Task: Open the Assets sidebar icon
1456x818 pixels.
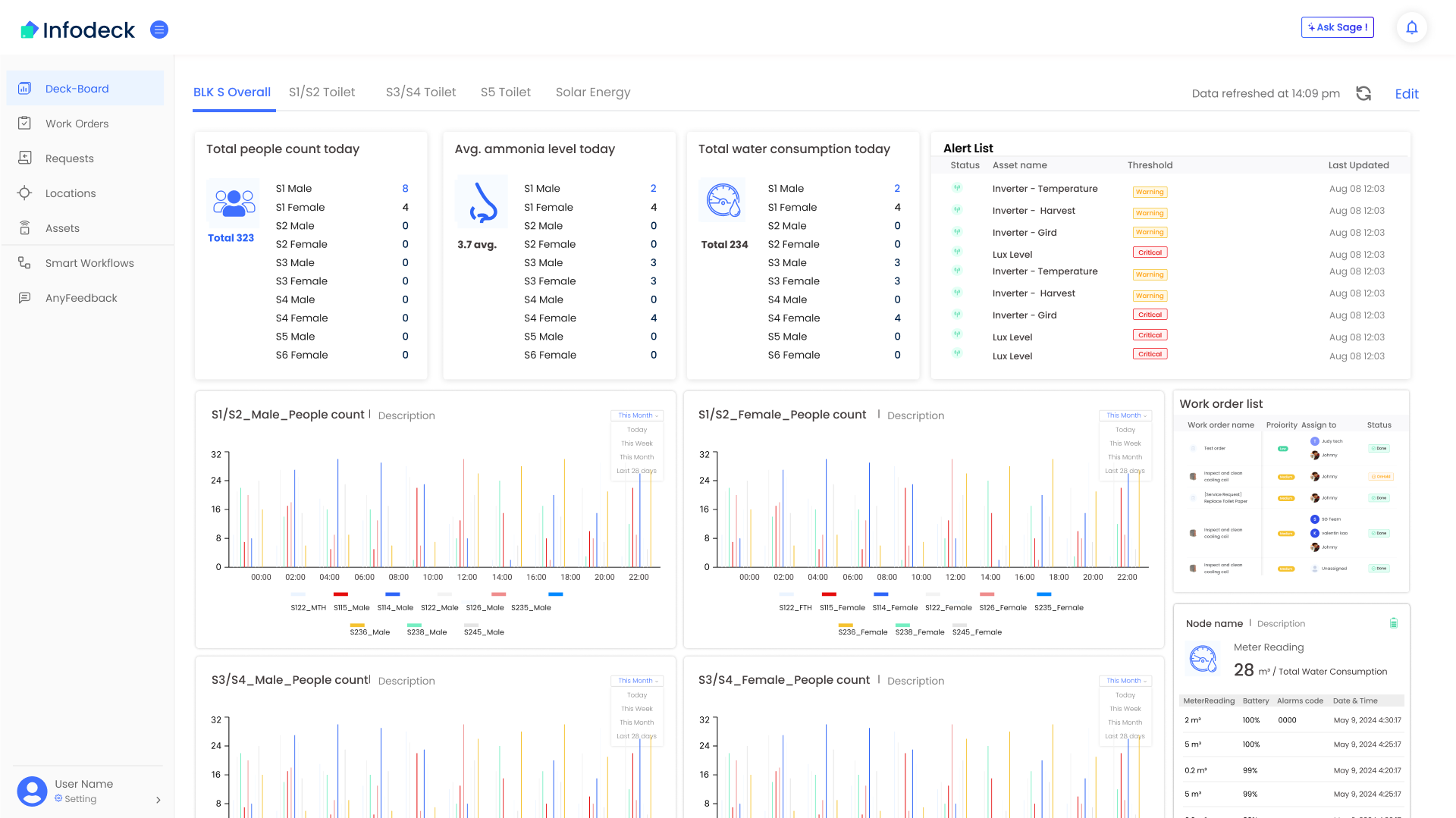Action: (x=26, y=227)
